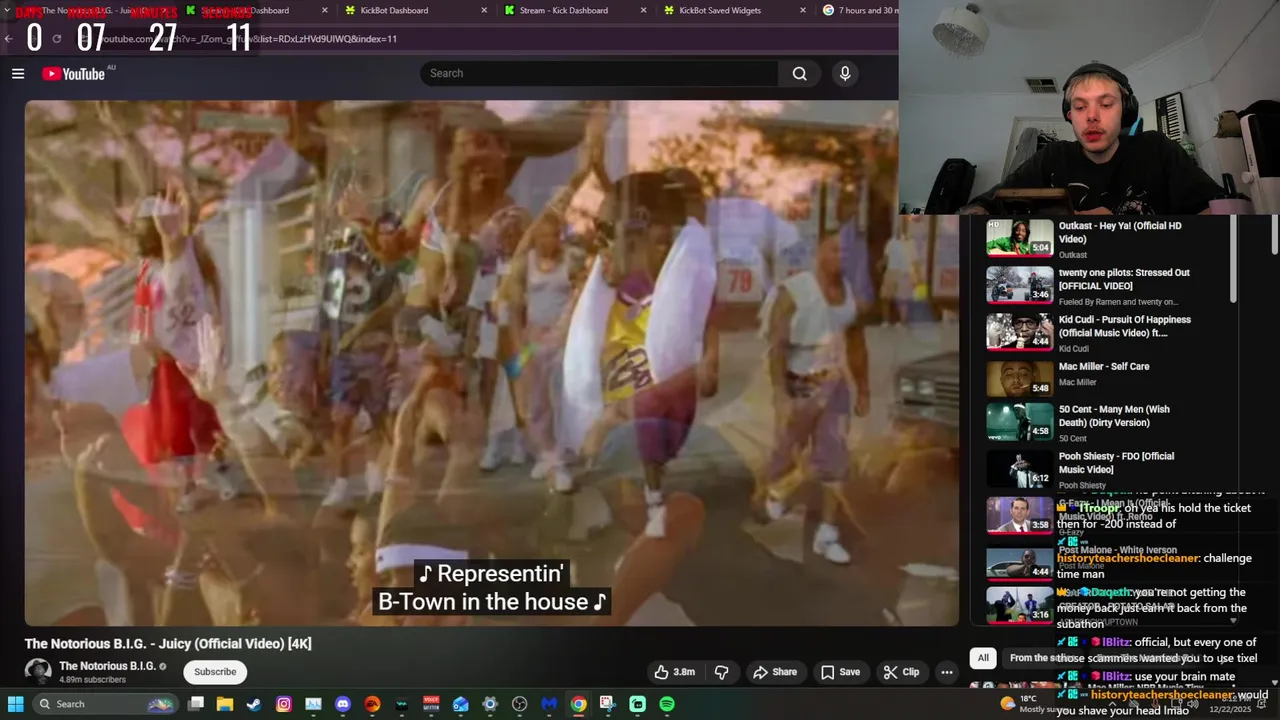1280x720 pixels.
Task: Like the Juicy video (3.8m)
Action: (x=675, y=672)
